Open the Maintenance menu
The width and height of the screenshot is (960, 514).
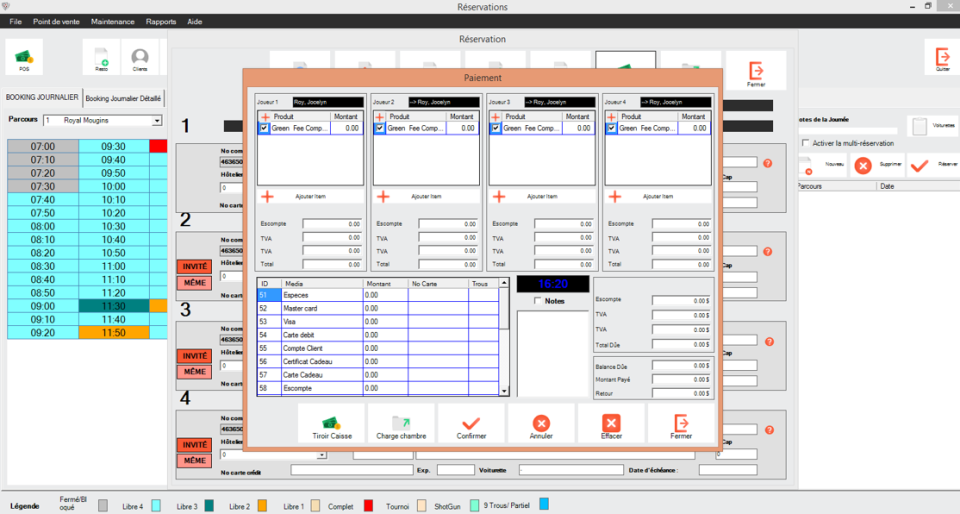point(112,21)
